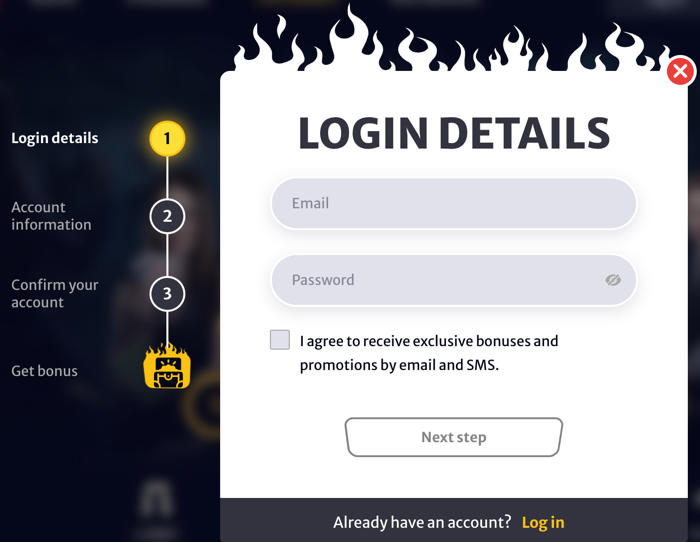This screenshot has height=542, width=700.
Task: Click the 'Already have an account?' text
Action: coord(422,522)
